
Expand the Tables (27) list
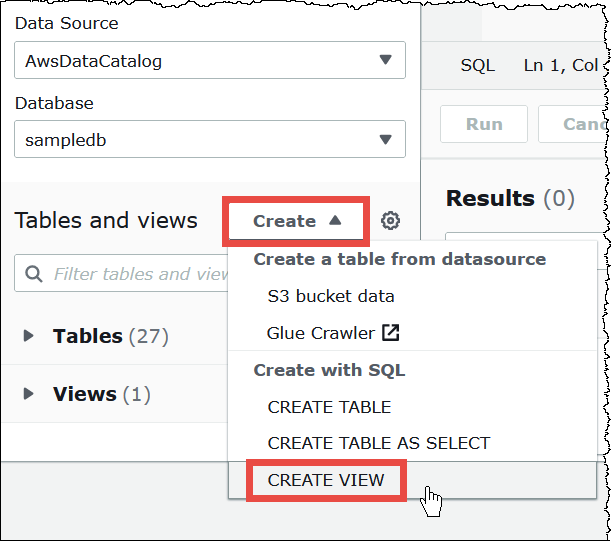tap(29, 337)
